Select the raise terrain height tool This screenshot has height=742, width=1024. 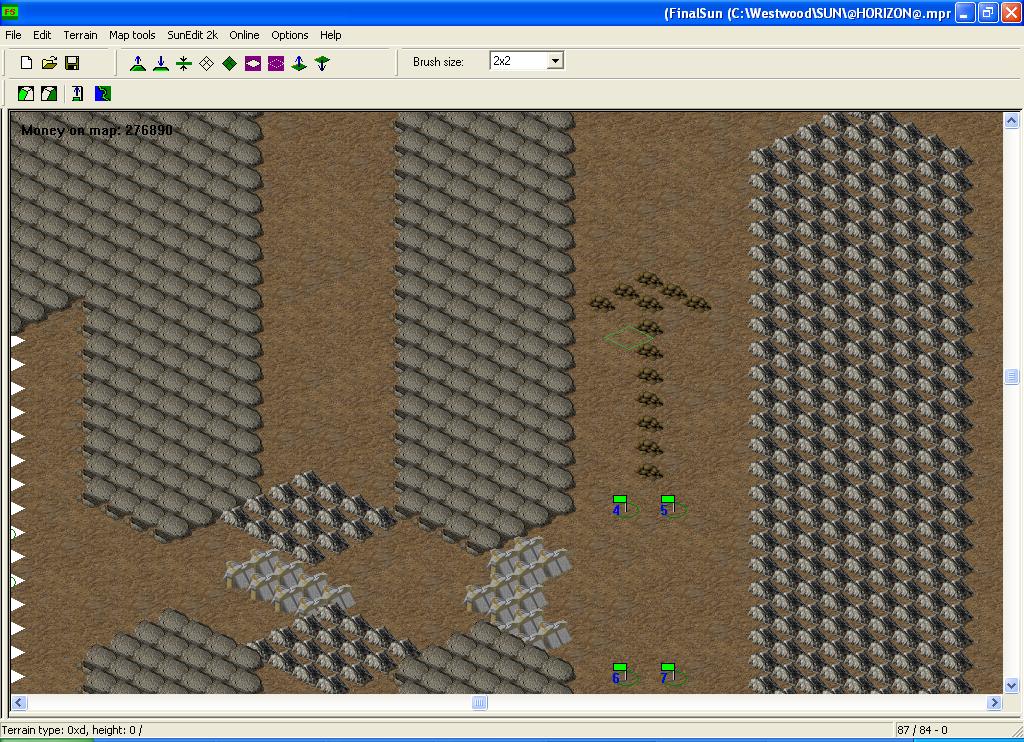point(138,63)
